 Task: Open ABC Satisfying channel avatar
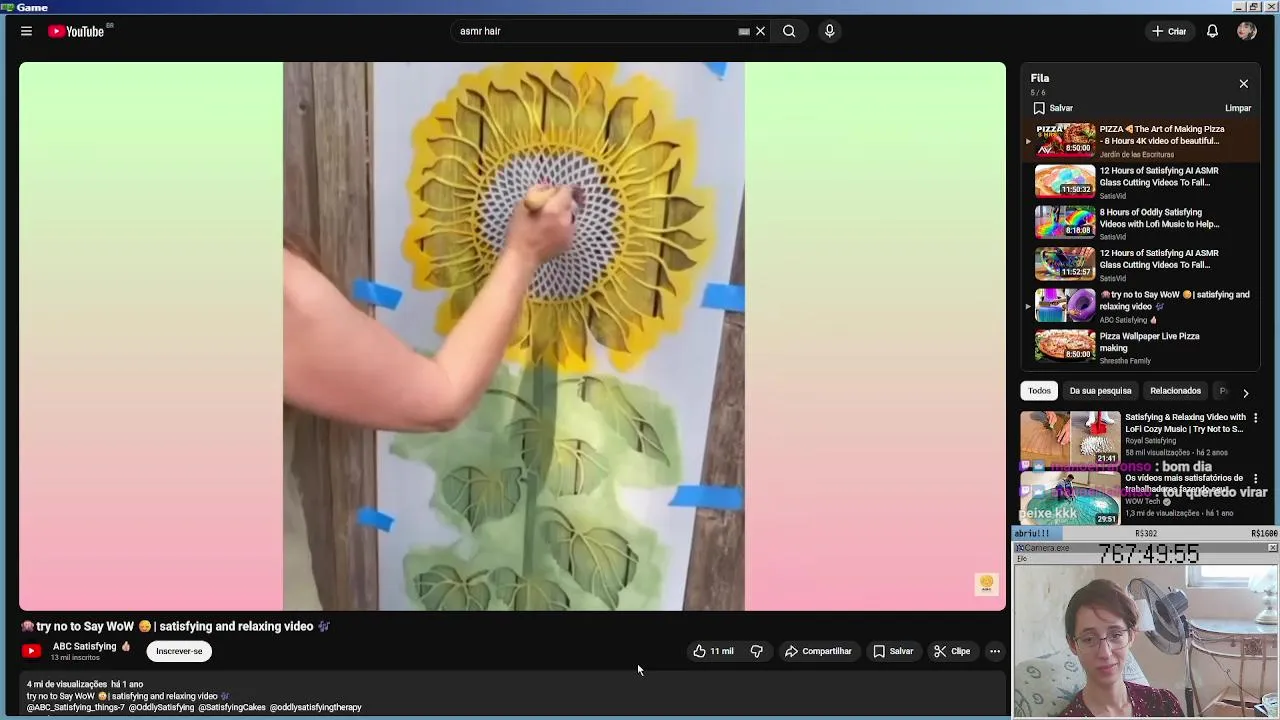point(32,651)
